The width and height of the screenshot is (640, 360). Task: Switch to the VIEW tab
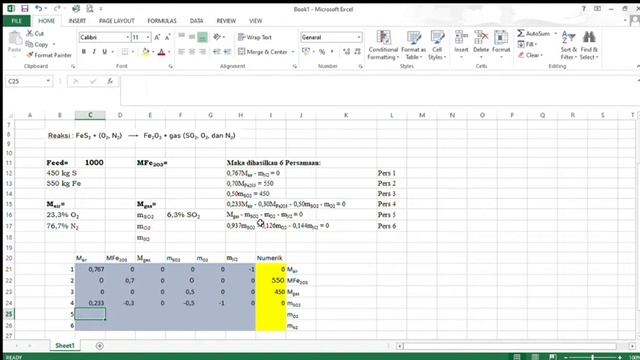click(256, 21)
